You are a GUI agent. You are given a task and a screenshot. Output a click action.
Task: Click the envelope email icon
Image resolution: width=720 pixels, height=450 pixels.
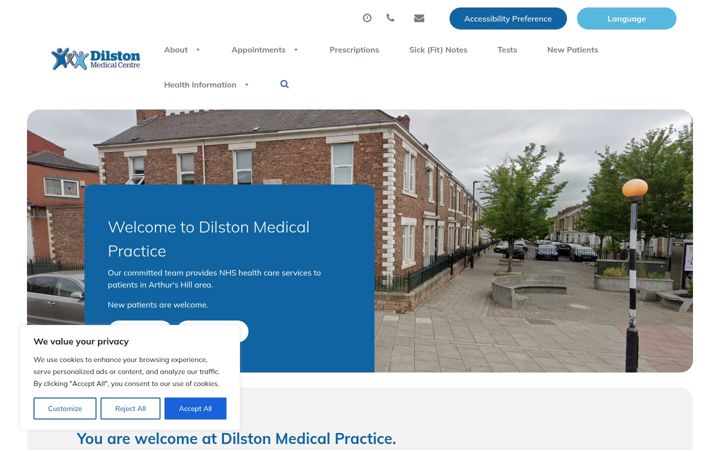tap(419, 18)
